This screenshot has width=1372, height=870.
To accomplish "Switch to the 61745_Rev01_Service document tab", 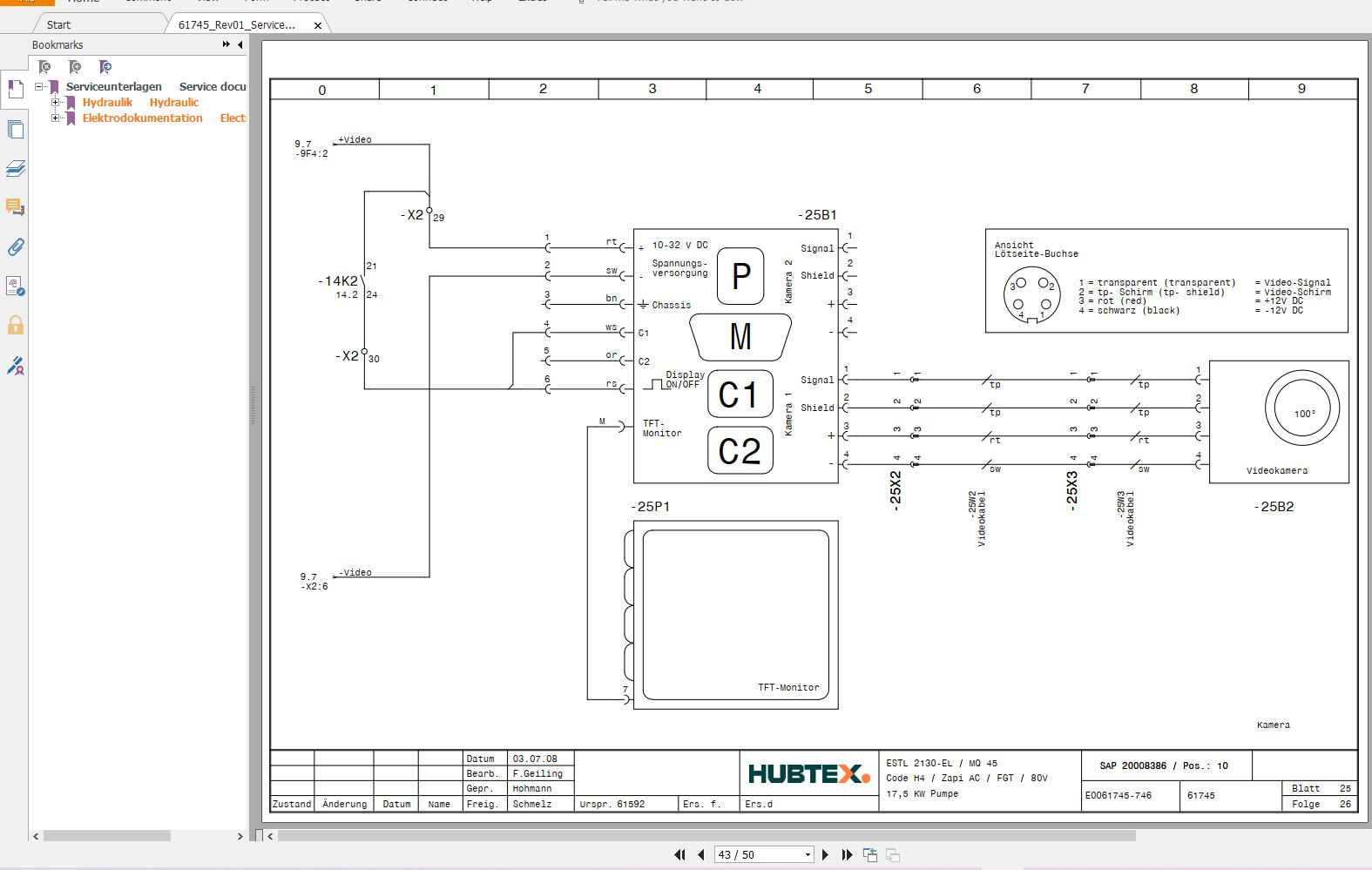I will point(237,24).
